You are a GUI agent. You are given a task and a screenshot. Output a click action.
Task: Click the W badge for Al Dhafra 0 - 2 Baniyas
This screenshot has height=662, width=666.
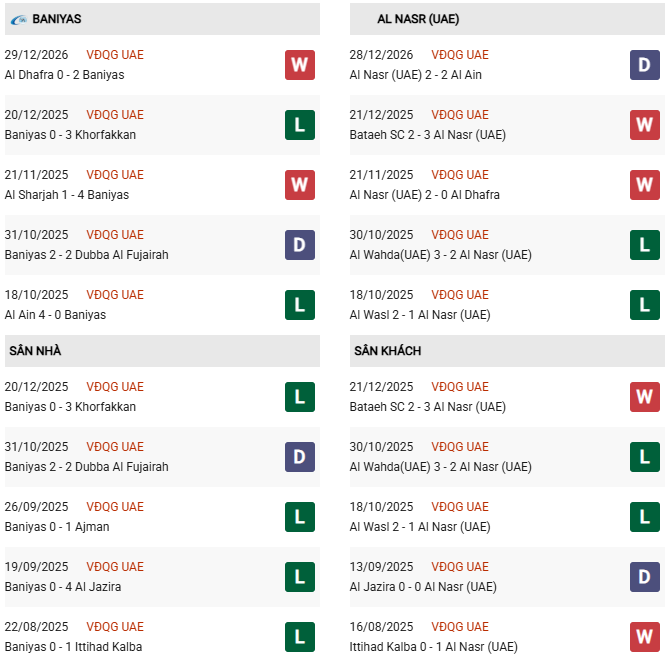click(299, 65)
